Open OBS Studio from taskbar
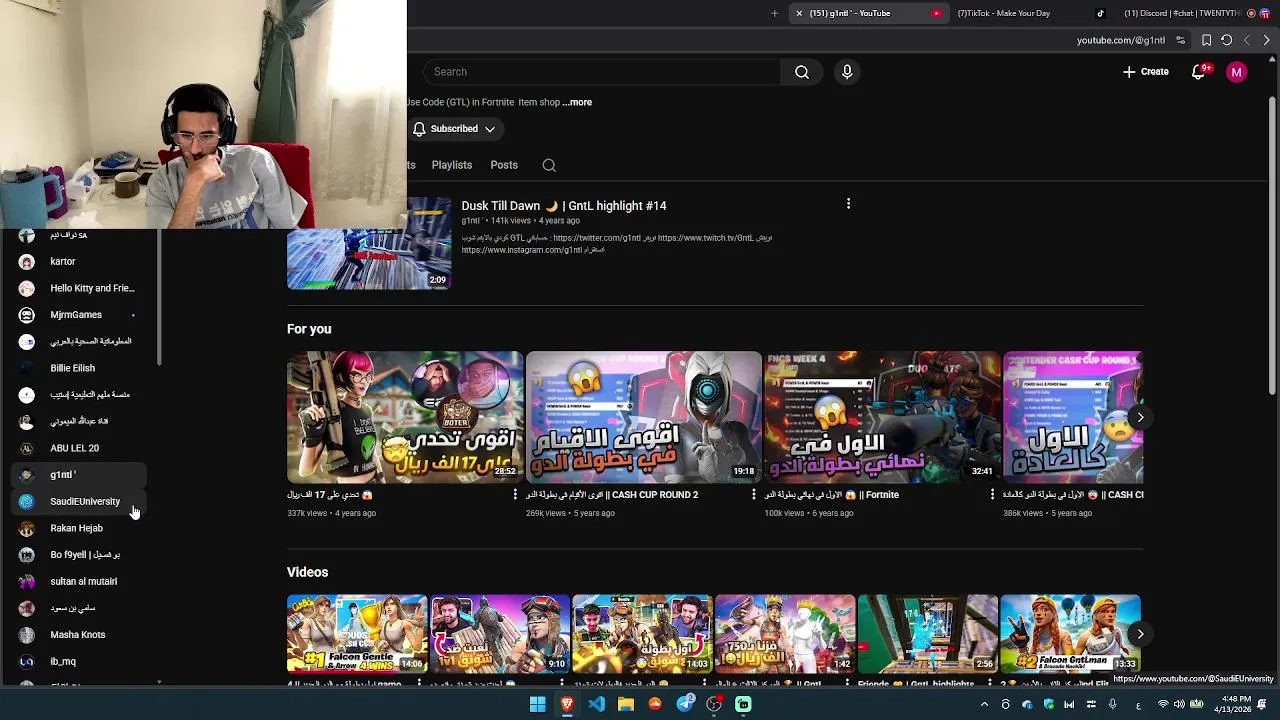 (714, 704)
